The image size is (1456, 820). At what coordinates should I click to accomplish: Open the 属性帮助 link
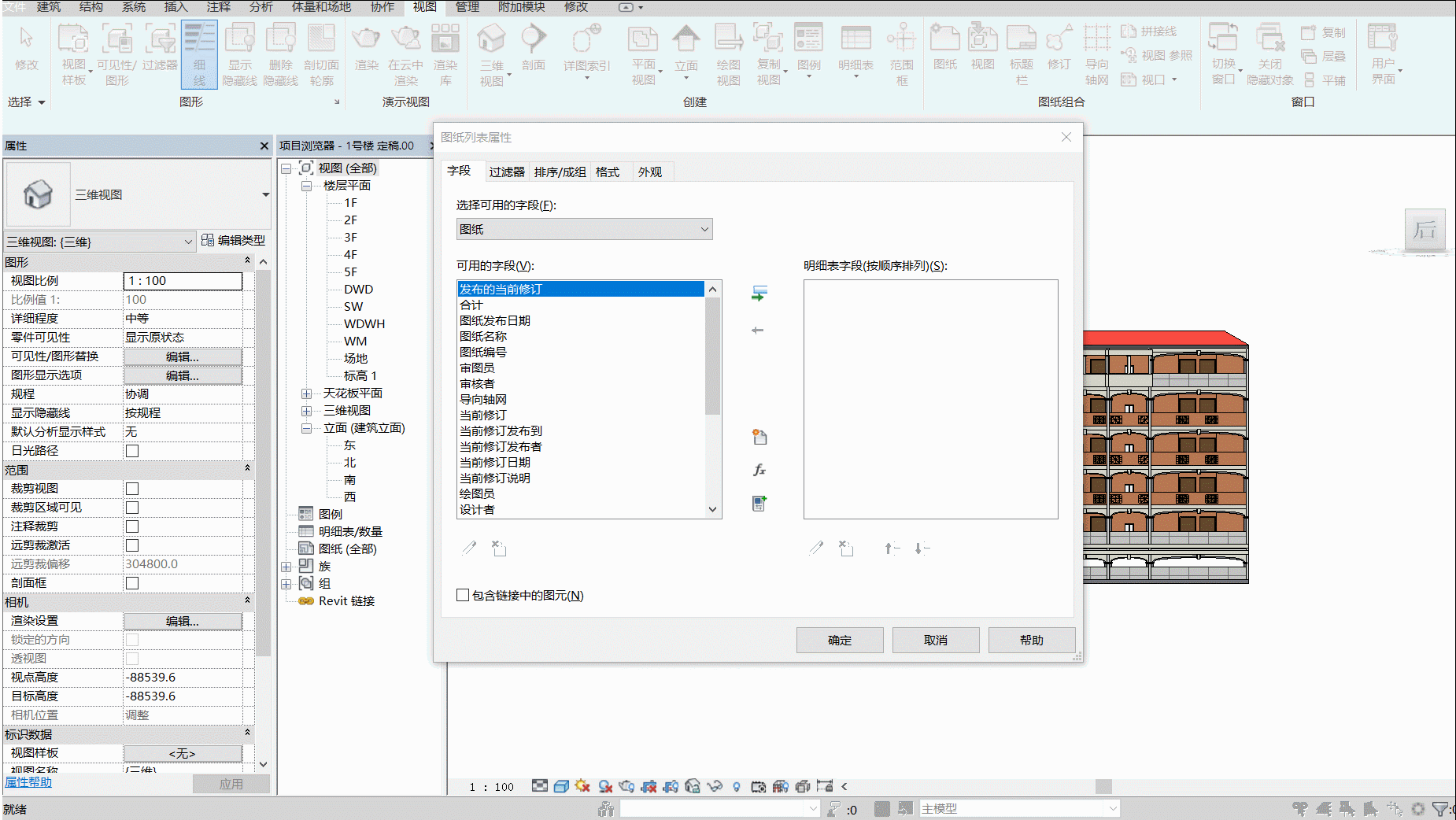[28, 782]
